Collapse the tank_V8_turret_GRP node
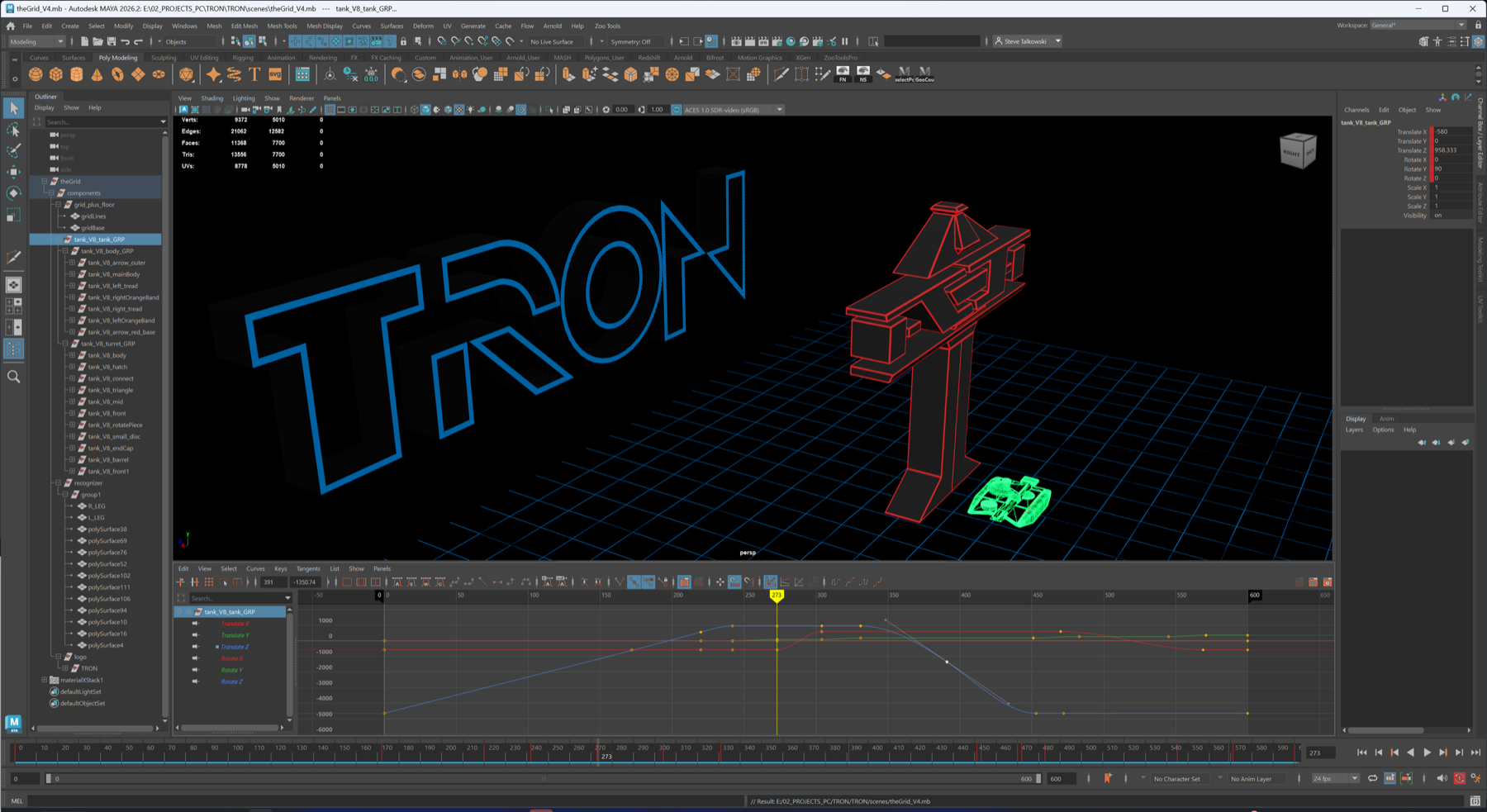1487x812 pixels. (65, 344)
